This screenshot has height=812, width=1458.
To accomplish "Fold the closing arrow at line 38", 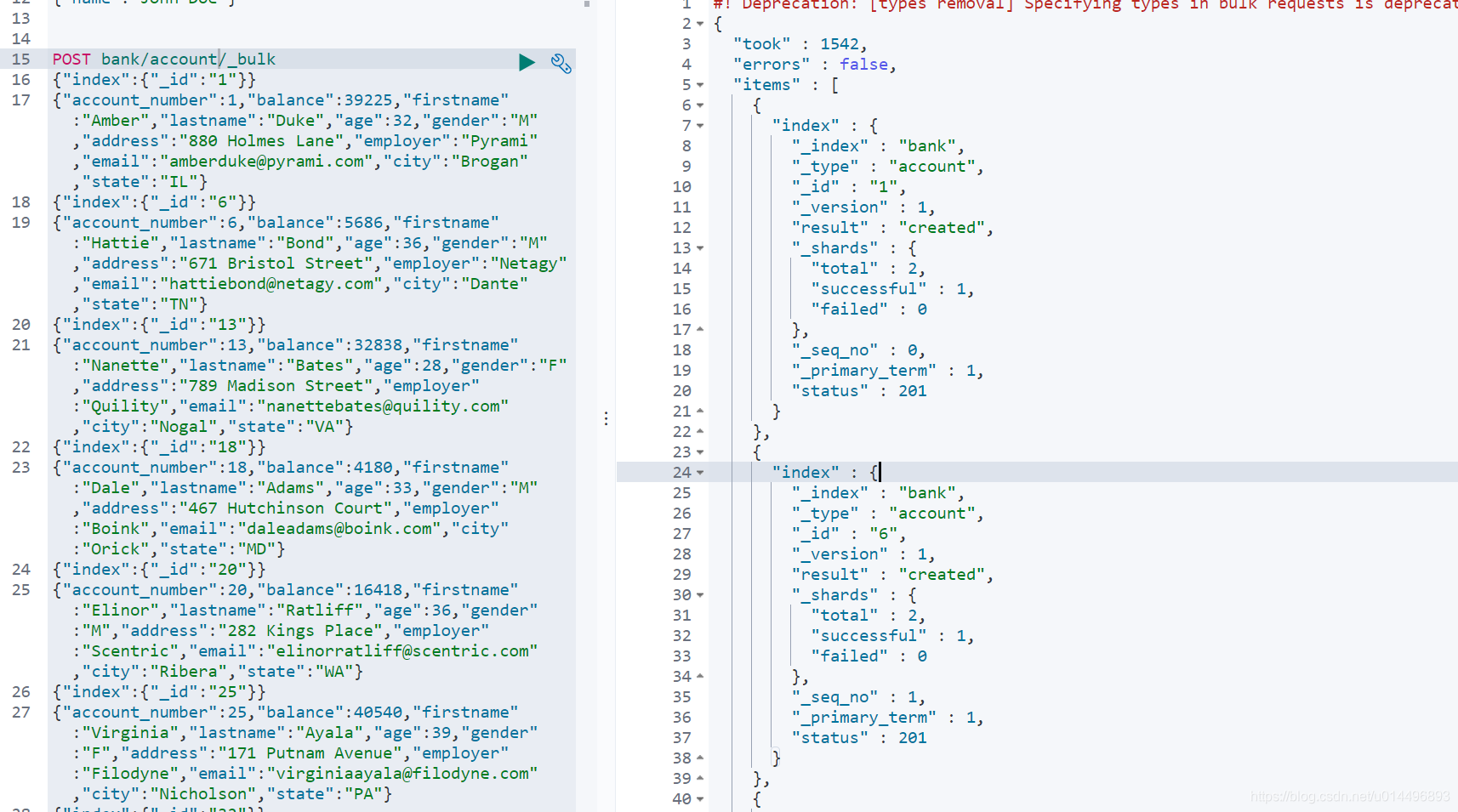I will pyautogui.click(x=700, y=758).
